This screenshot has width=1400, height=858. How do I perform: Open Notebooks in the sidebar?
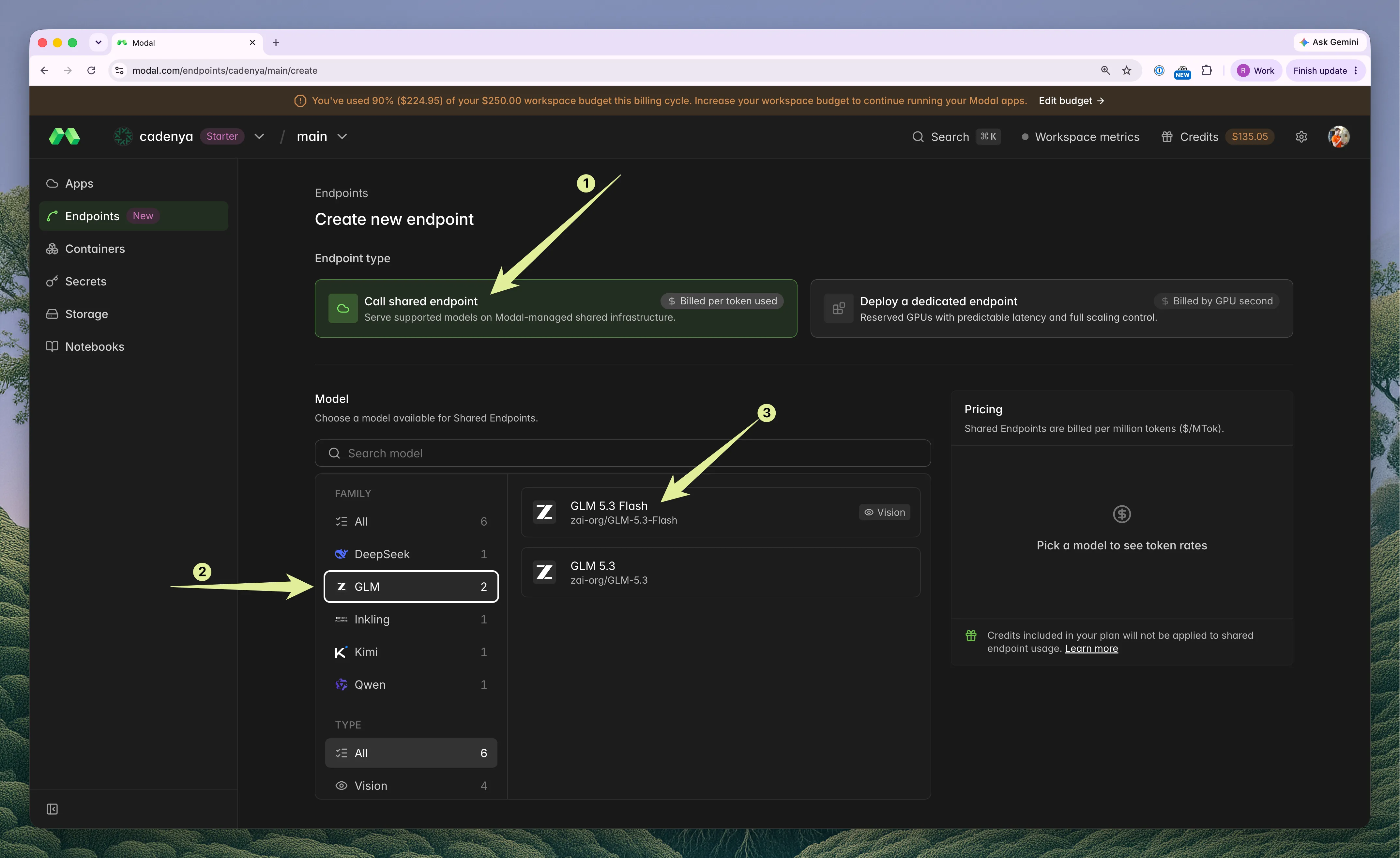pyautogui.click(x=133, y=346)
